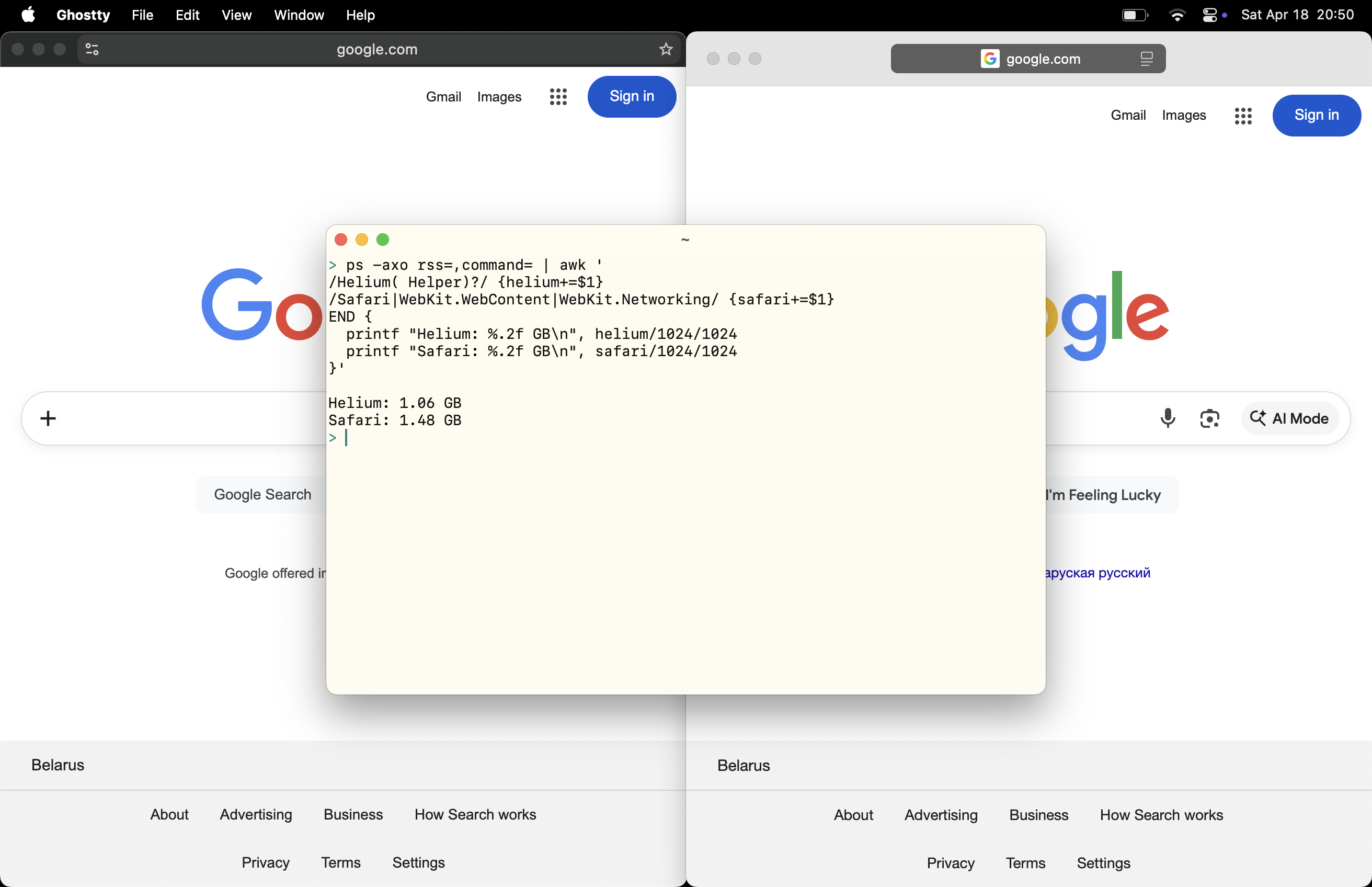Viewport: 1372px width, 887px height.
Task: Check the battery status icon
Action: 1135,15
